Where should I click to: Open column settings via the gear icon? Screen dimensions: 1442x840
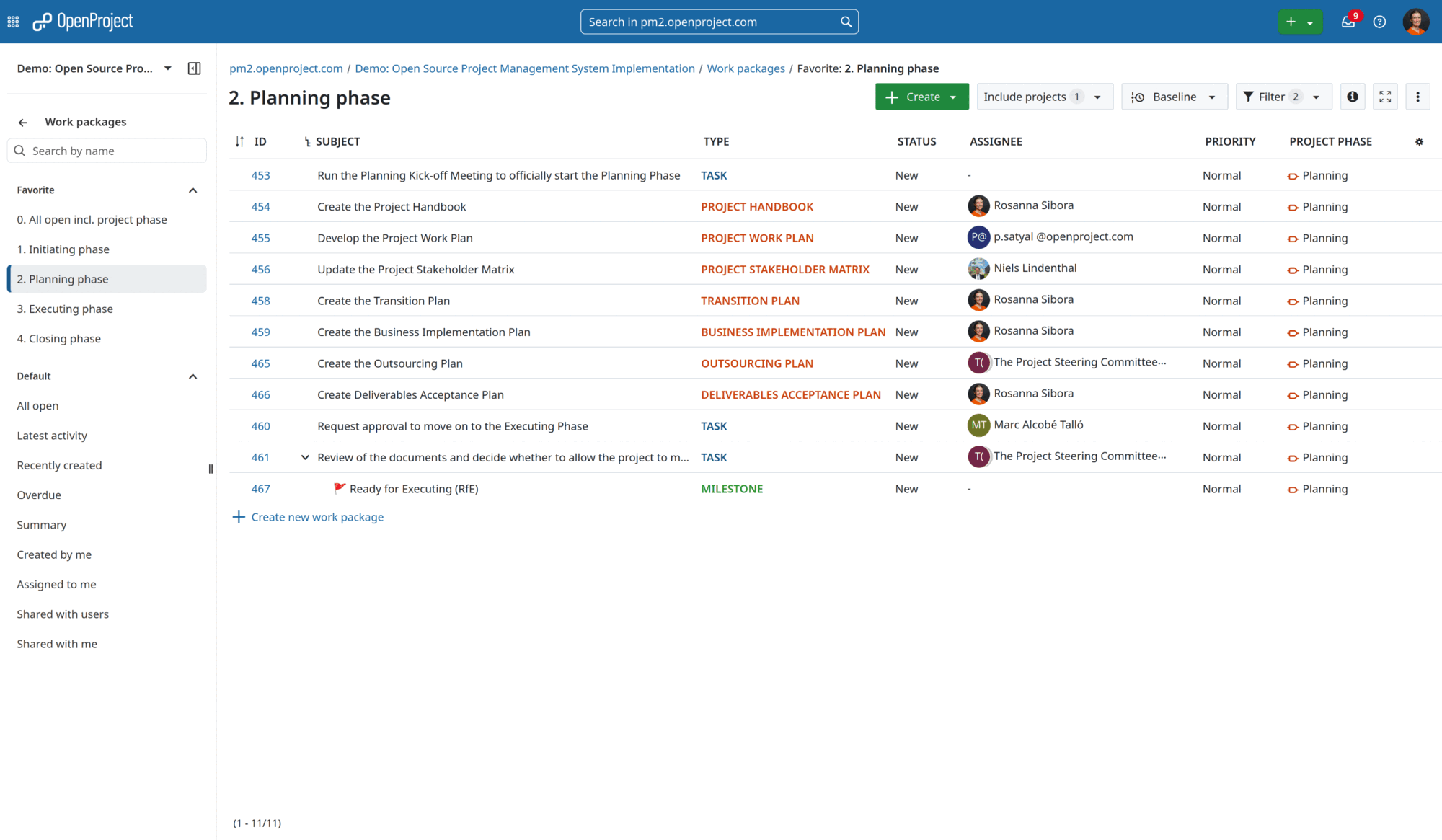[1419, 141]
